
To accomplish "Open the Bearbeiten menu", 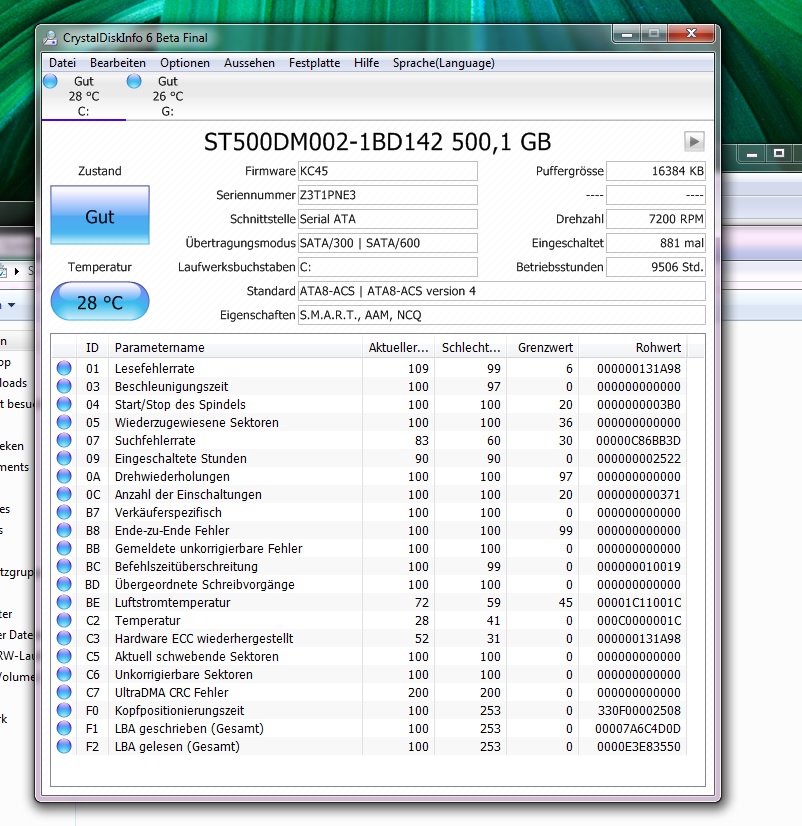I will (118, 63).
